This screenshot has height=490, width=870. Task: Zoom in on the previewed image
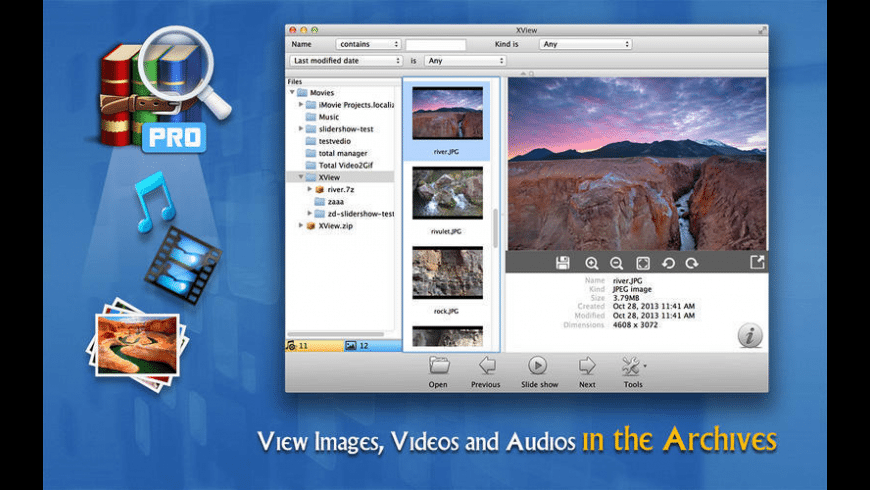point(591,263)
